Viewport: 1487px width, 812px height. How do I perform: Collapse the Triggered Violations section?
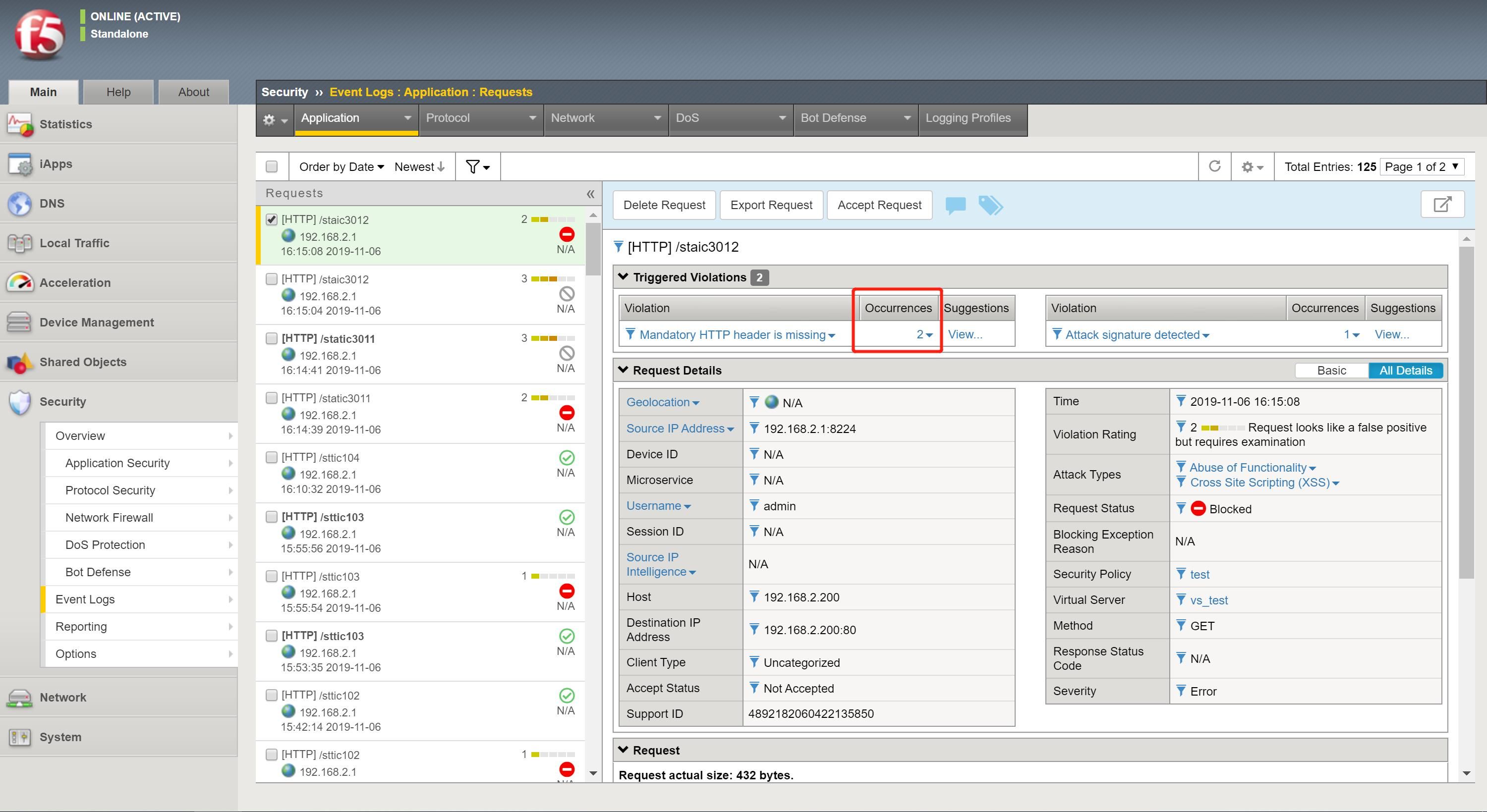click(x=623, y=277)
